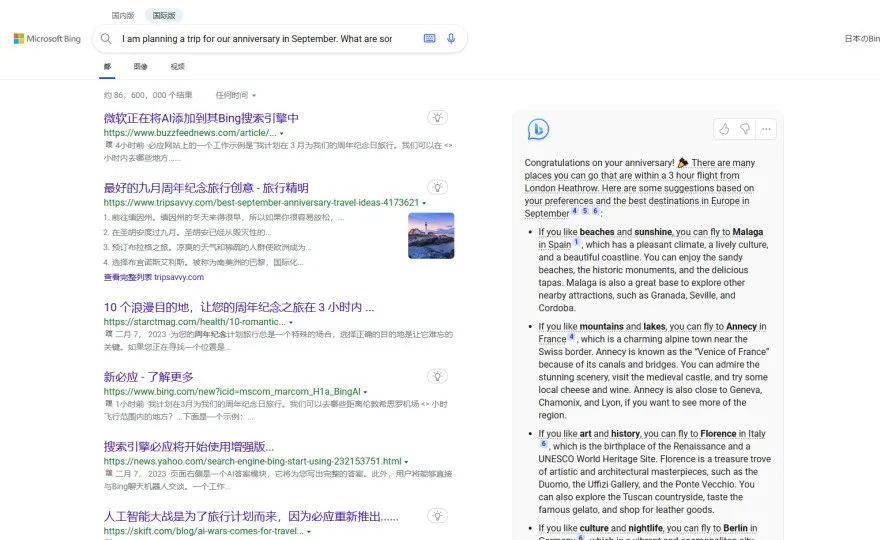Open result 新必应 - 了解更多
This screenshot has width=880, height=540.
tap(148, 377)
